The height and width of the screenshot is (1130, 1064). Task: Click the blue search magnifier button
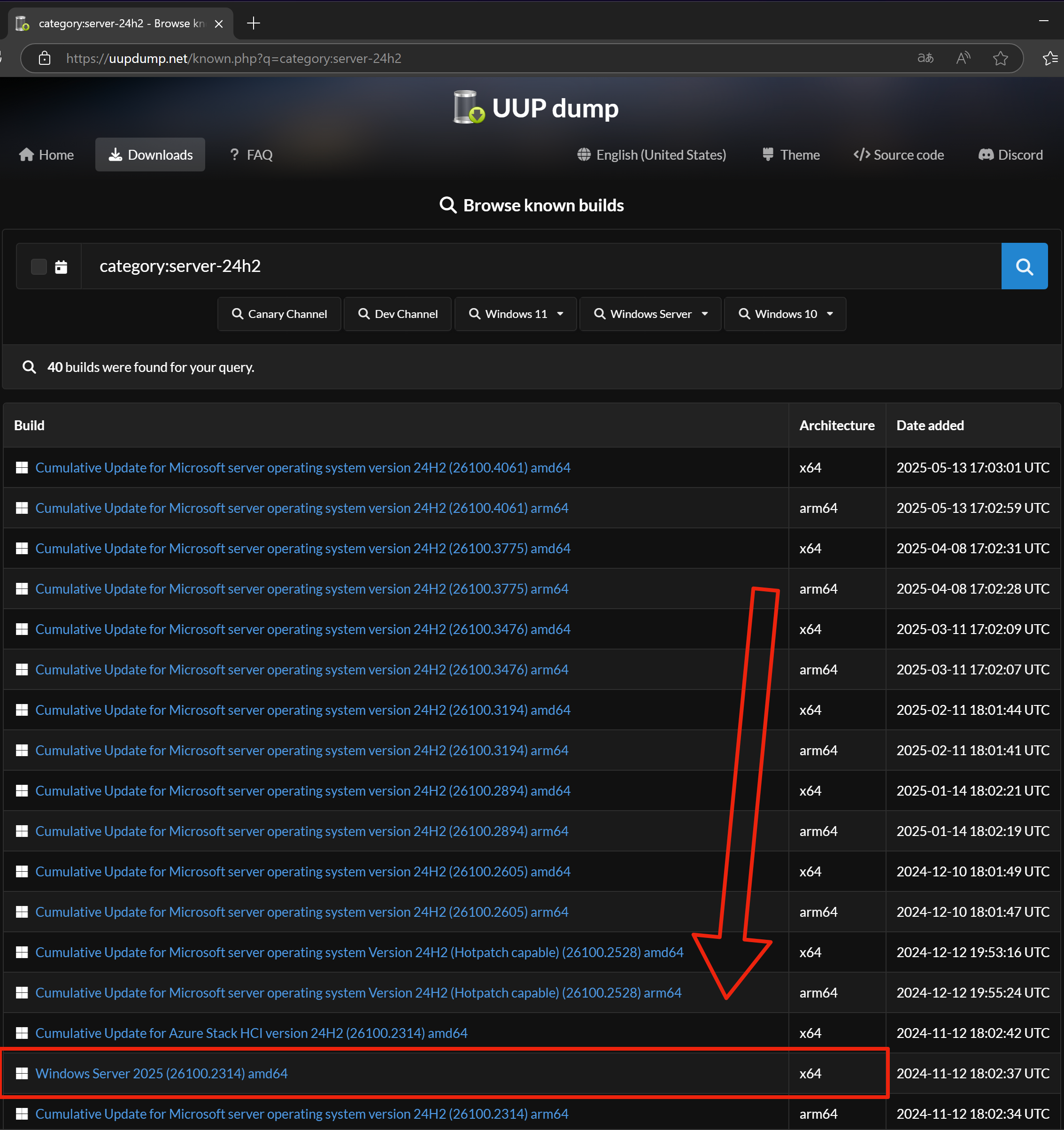pyautogui.click(x=1024, y=266)
